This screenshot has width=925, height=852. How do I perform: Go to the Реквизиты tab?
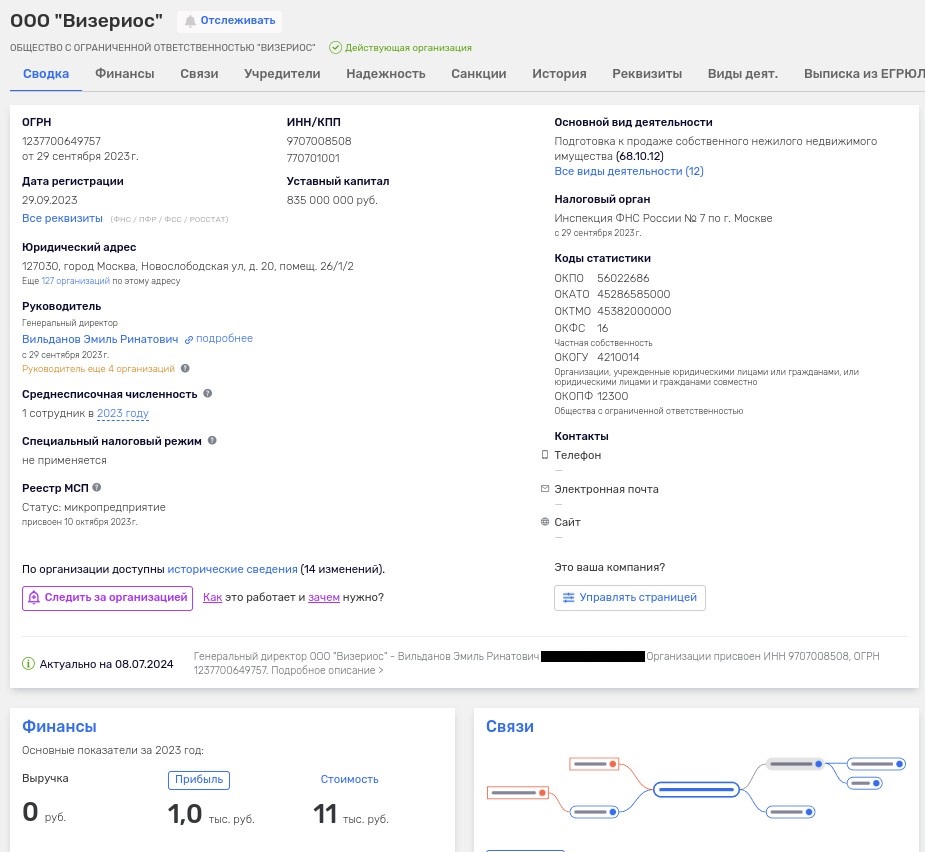pyautogui.click(x=647, y=74)
